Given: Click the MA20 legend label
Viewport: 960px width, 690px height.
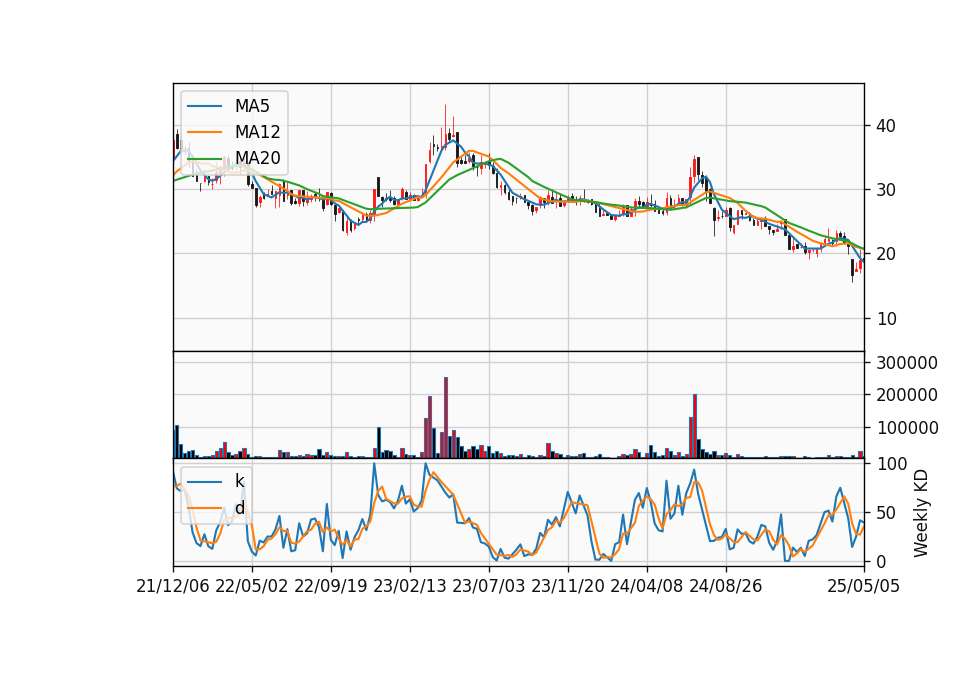Looking at the screenshot, I should (x=257, y=158).
